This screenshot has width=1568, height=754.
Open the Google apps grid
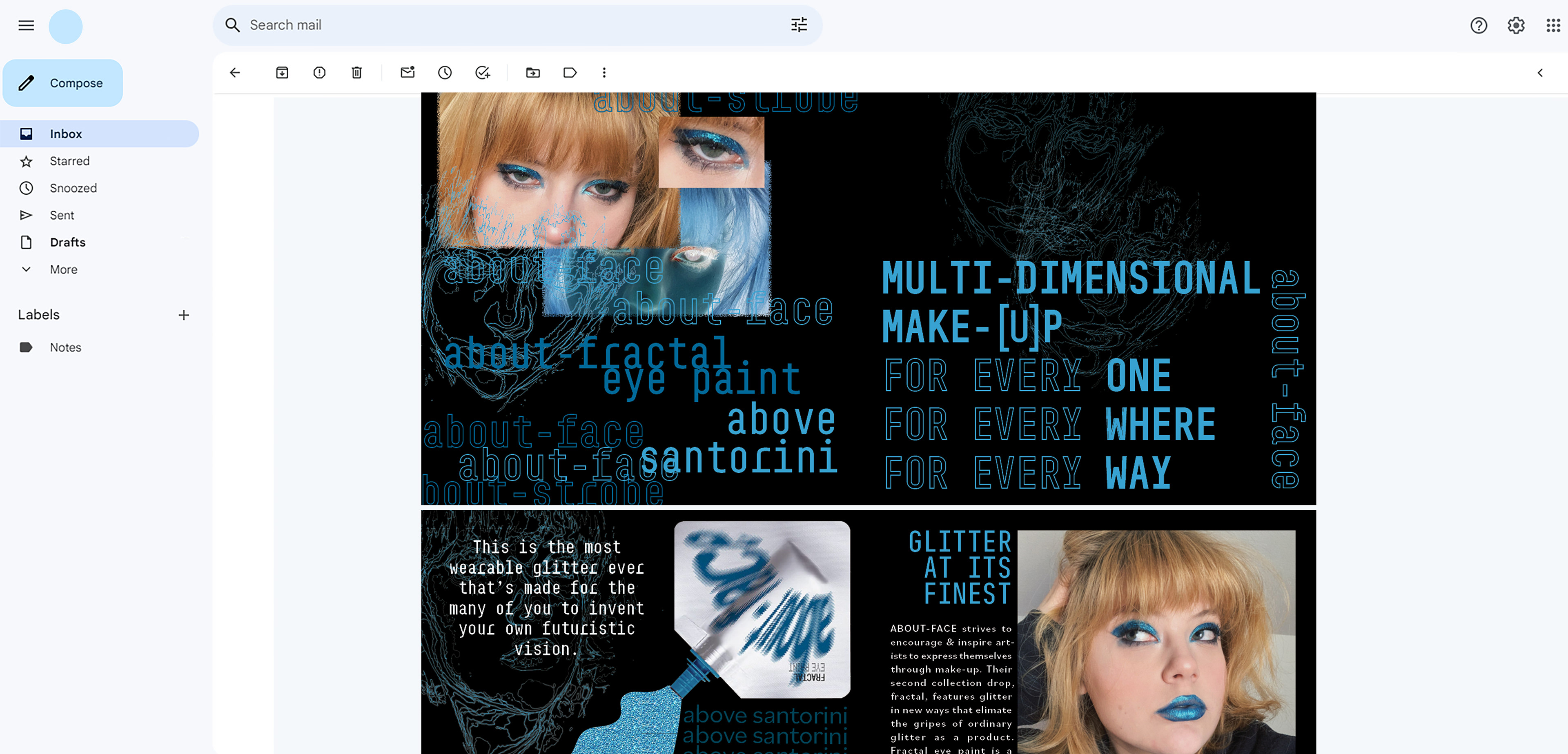point(1553,26)
